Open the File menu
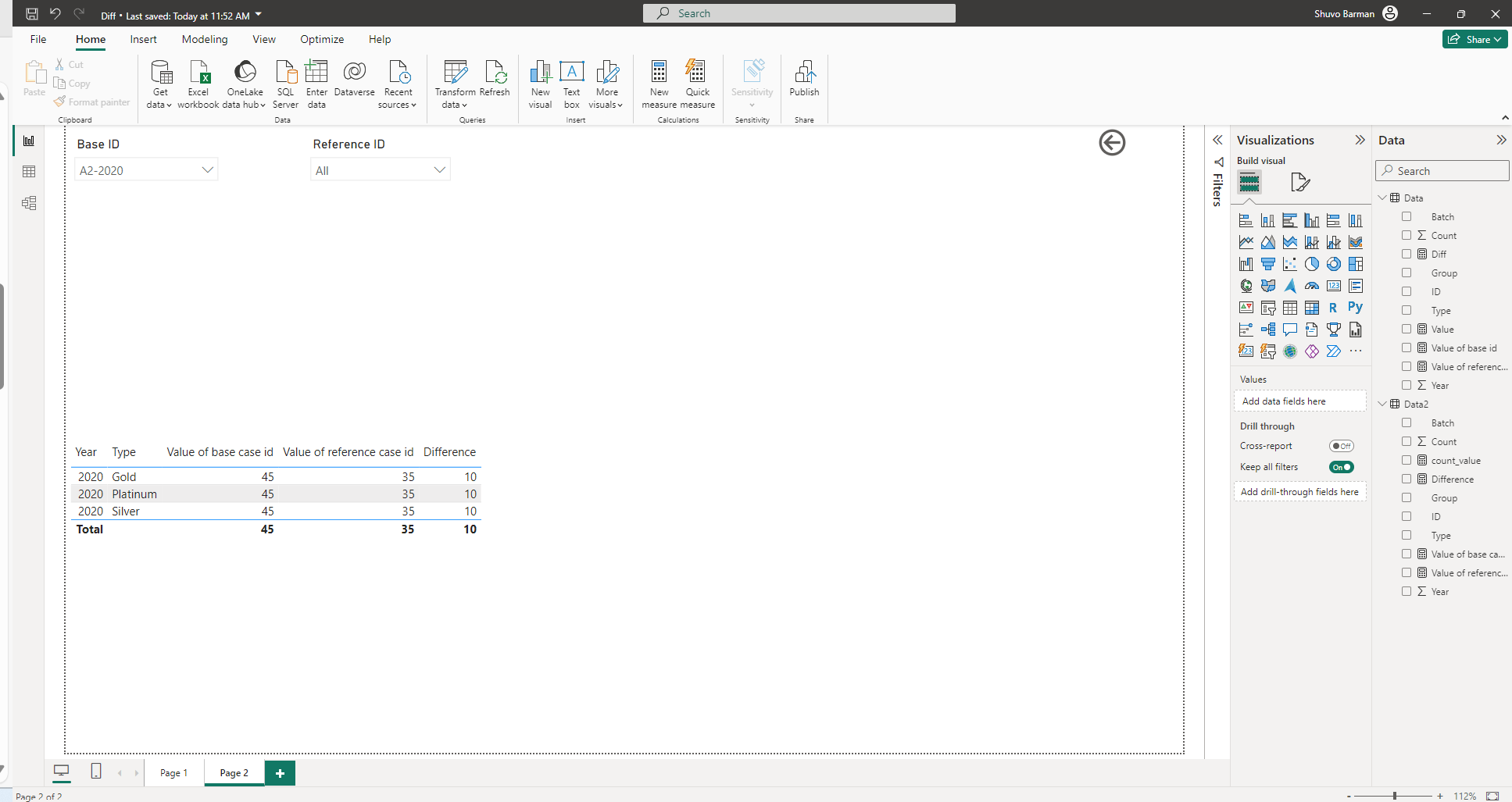 (x=38, y=39)
